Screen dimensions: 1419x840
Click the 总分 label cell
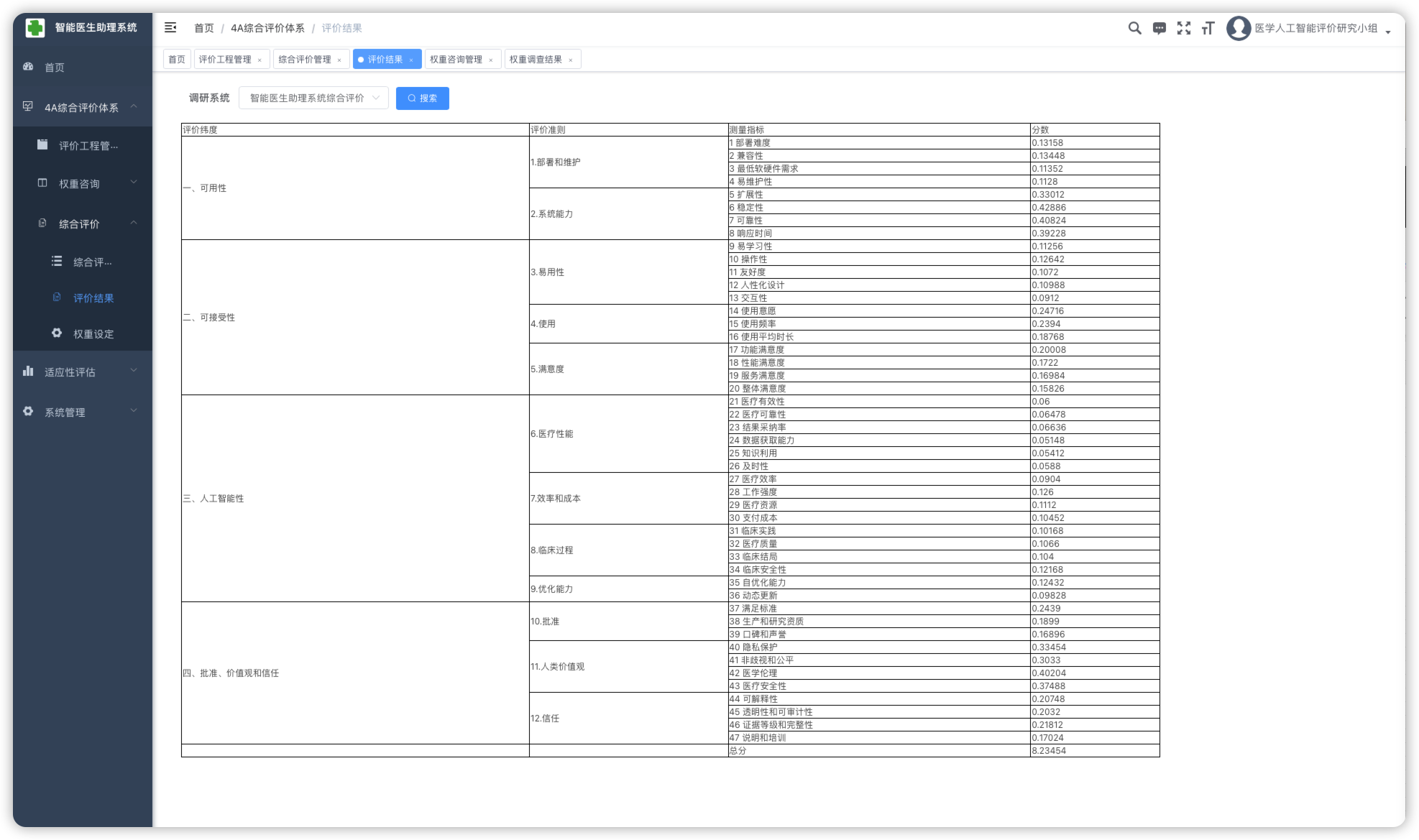tap(879, 751)
